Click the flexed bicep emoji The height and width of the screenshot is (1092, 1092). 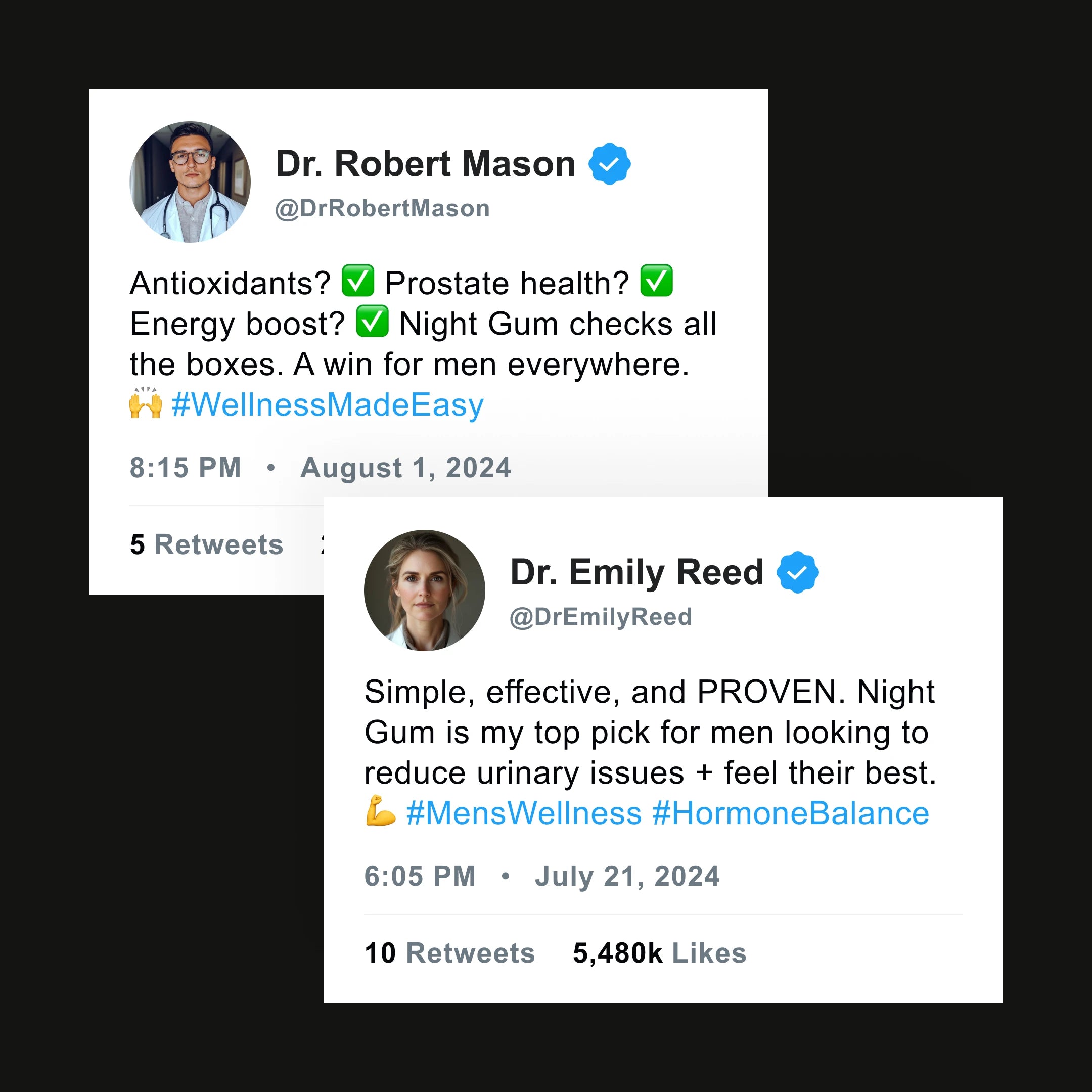pyautogui.click(x=380, y=811)
